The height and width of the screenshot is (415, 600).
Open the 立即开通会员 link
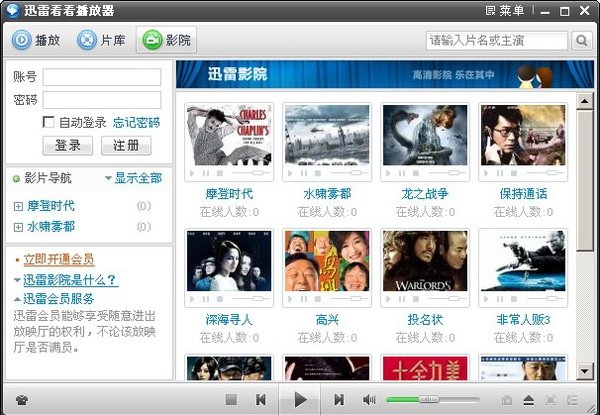point(59,260)
